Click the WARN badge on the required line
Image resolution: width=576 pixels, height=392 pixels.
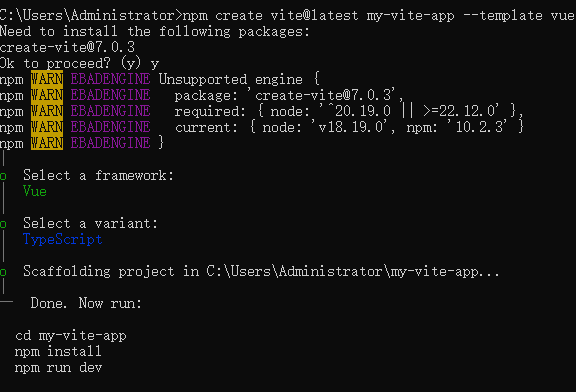click(47, 111)
